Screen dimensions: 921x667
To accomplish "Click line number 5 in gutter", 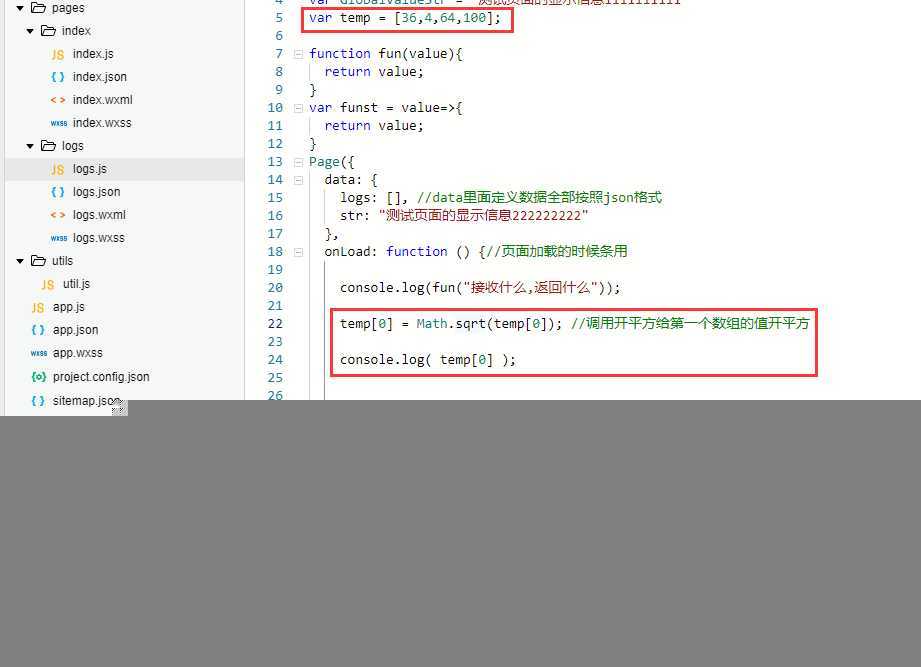I will (x=279, y=18).
